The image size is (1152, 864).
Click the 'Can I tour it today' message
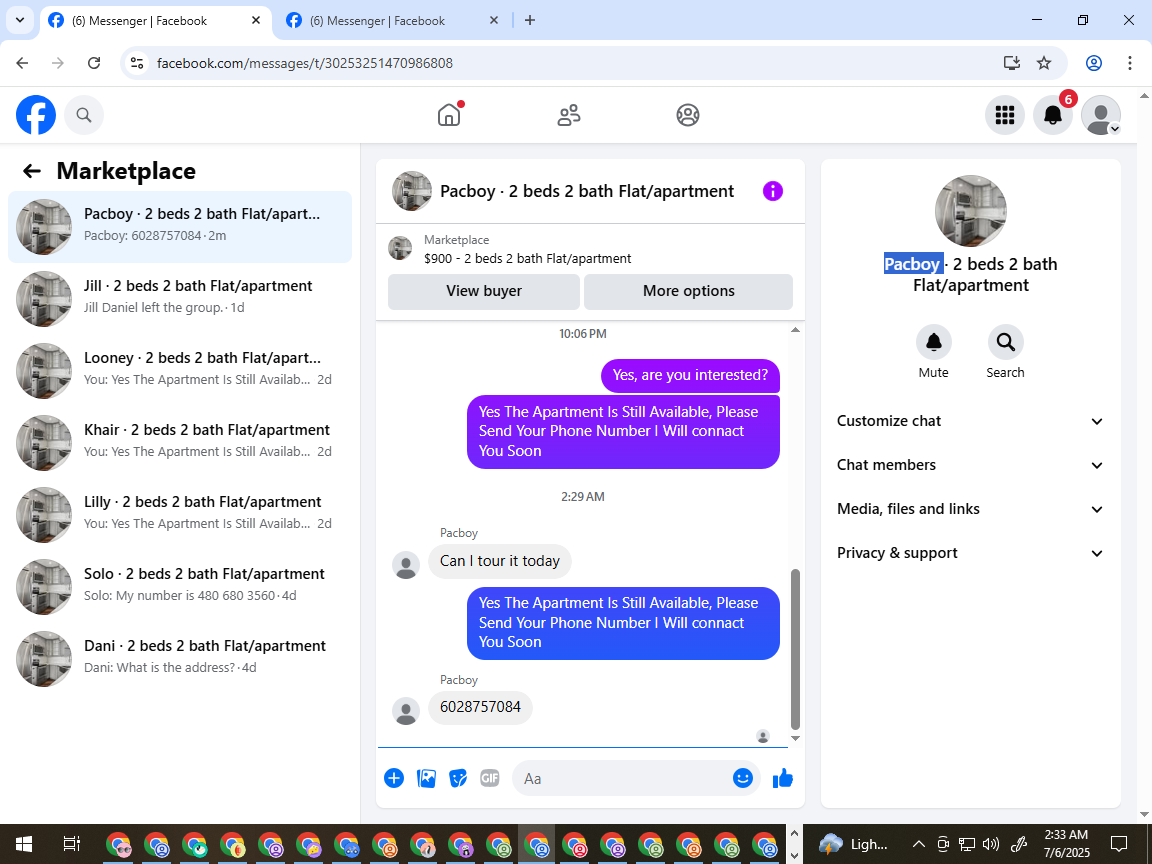coord(500,561)
